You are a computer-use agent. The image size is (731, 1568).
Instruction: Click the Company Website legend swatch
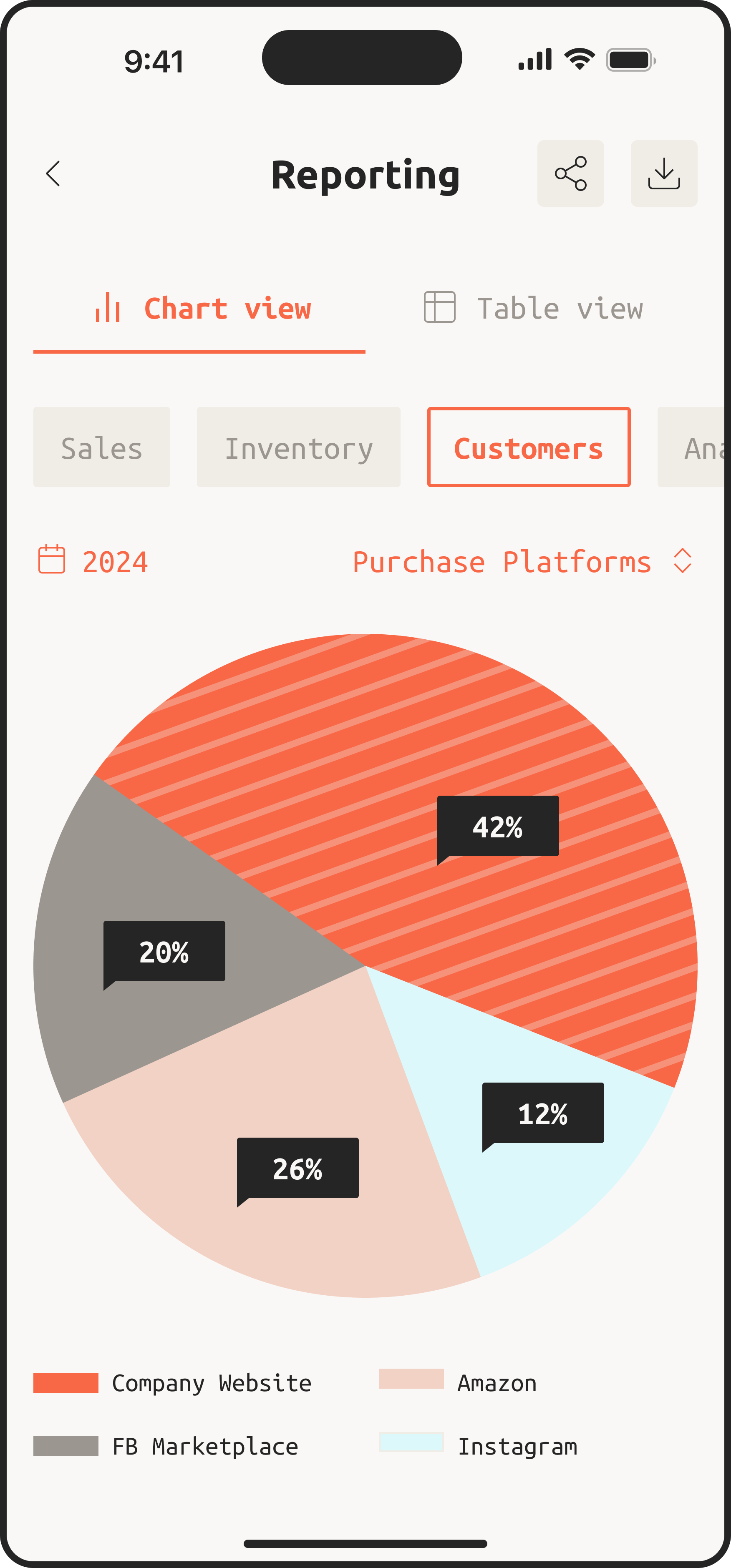[x=66, y=1382]
